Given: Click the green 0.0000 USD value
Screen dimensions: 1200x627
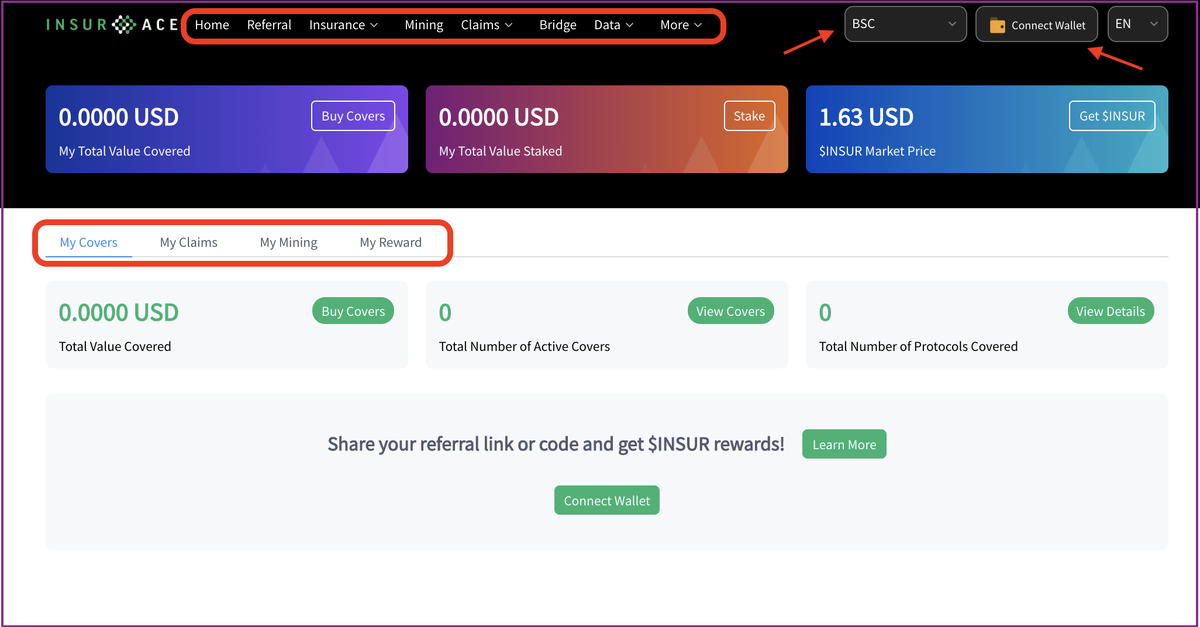Looking at the screenshot, I should click(x=119, y=312).
